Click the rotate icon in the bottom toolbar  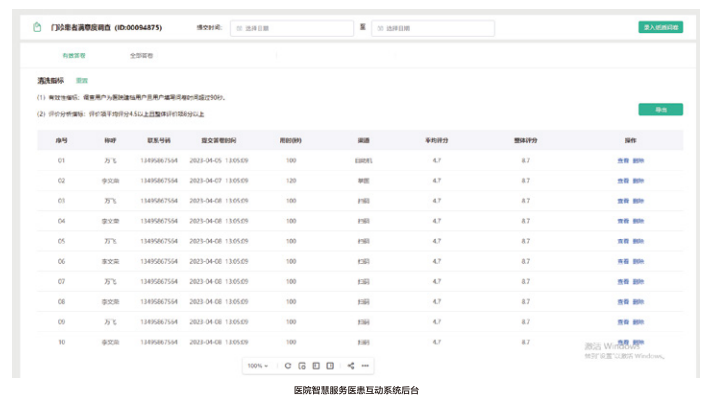tap(288, 366)
